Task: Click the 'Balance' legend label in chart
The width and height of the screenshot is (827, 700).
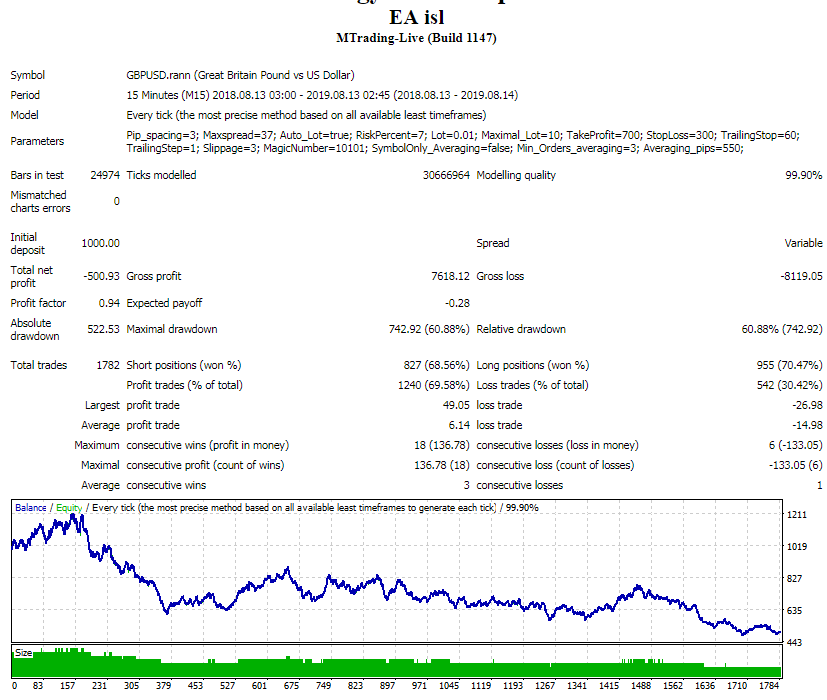Action: [31, 507]
